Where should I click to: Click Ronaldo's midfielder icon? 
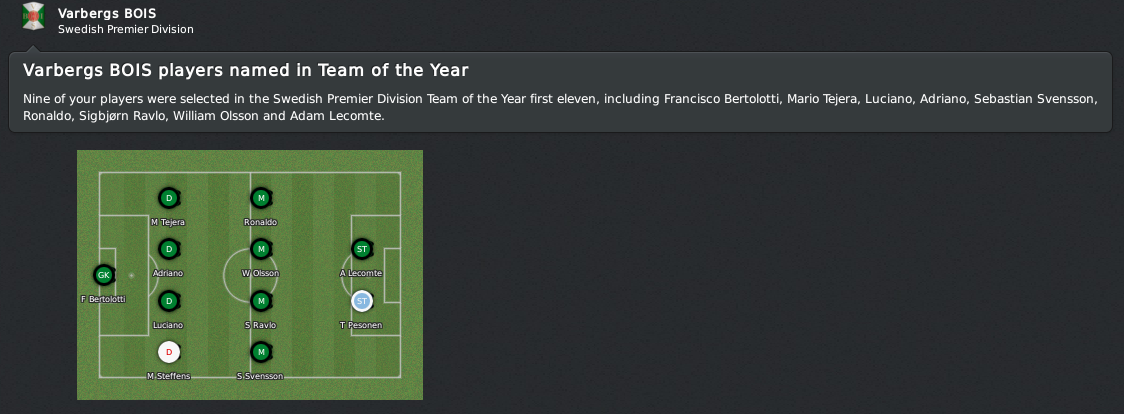click(x=261, y=198)
